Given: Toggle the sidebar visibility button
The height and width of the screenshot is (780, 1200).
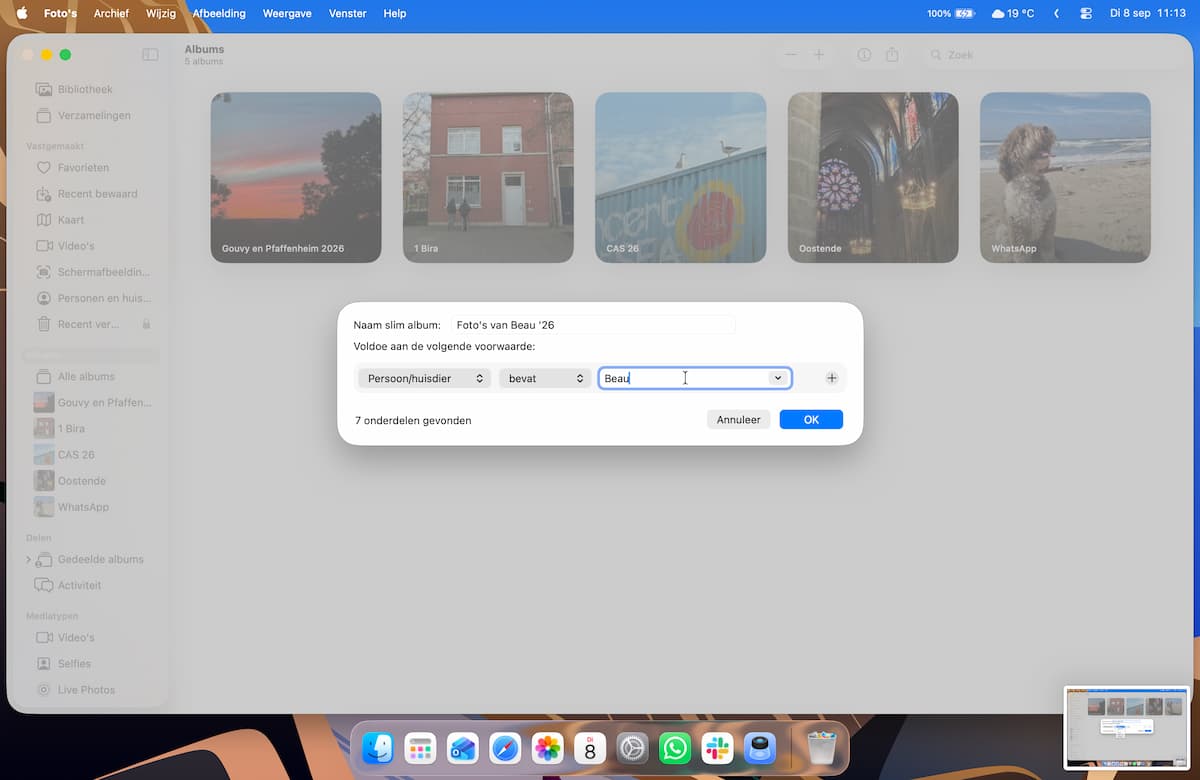Looking at the screenshot, I should coord(150,55).
